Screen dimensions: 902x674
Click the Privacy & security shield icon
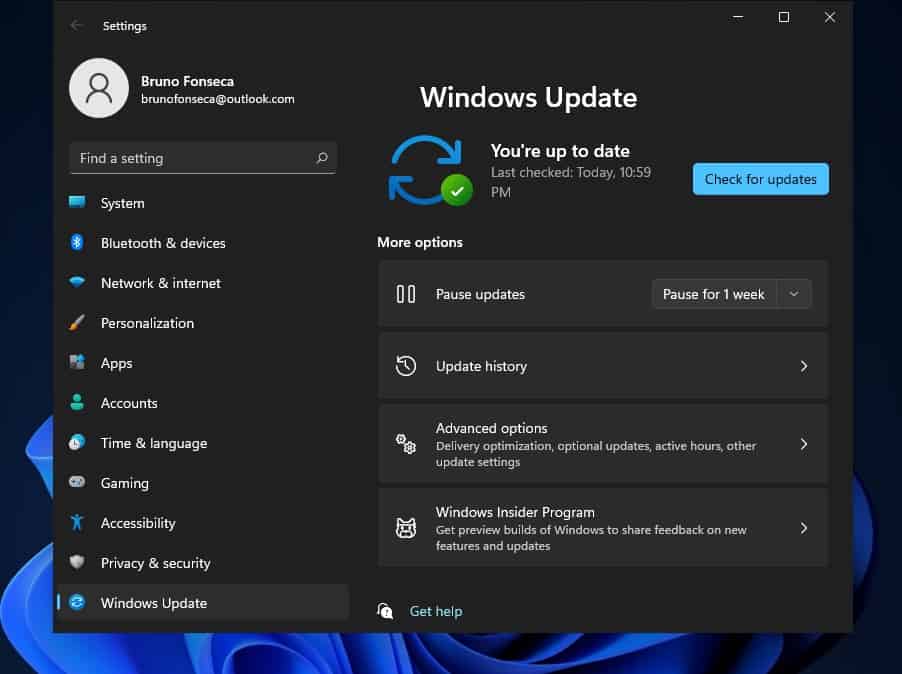(x=77, y=561)
